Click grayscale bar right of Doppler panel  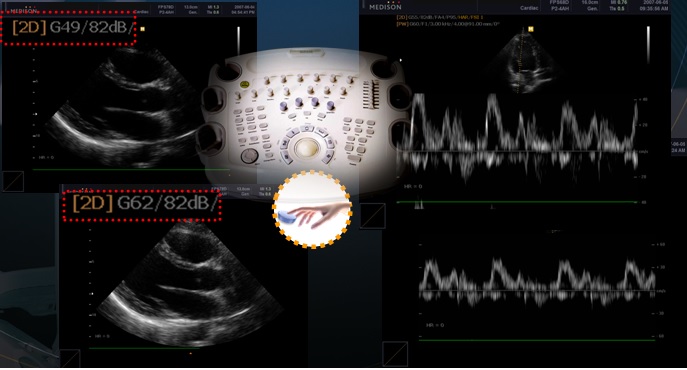[648, 43]
